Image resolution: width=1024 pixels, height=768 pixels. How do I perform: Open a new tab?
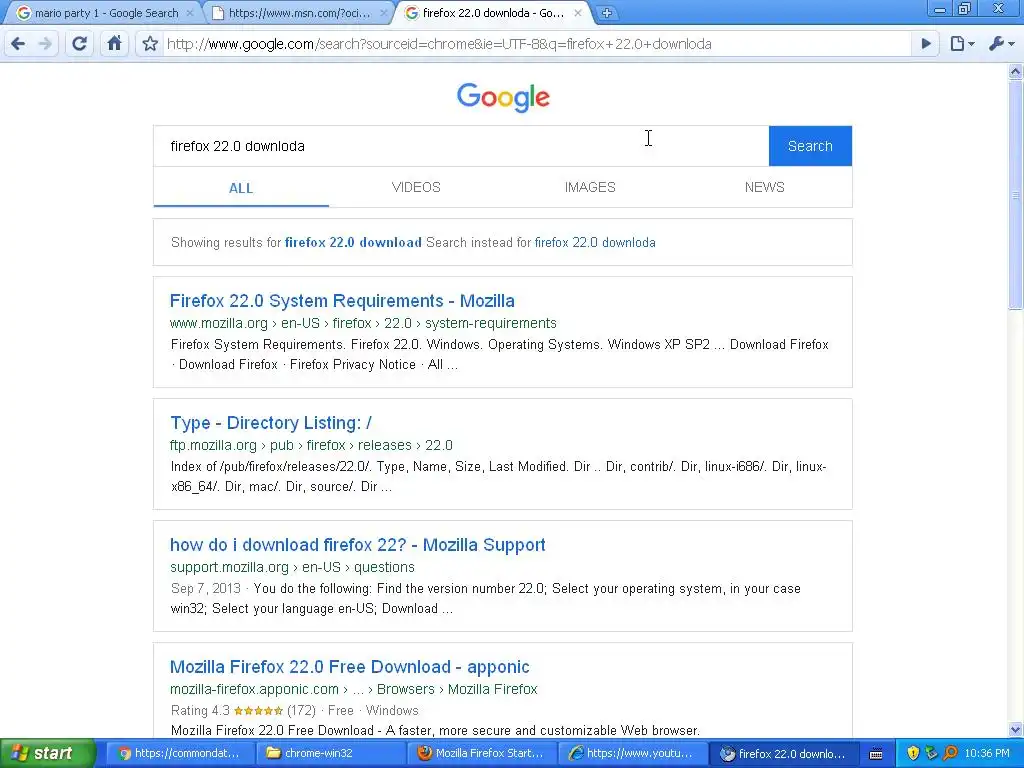point(607,13)
